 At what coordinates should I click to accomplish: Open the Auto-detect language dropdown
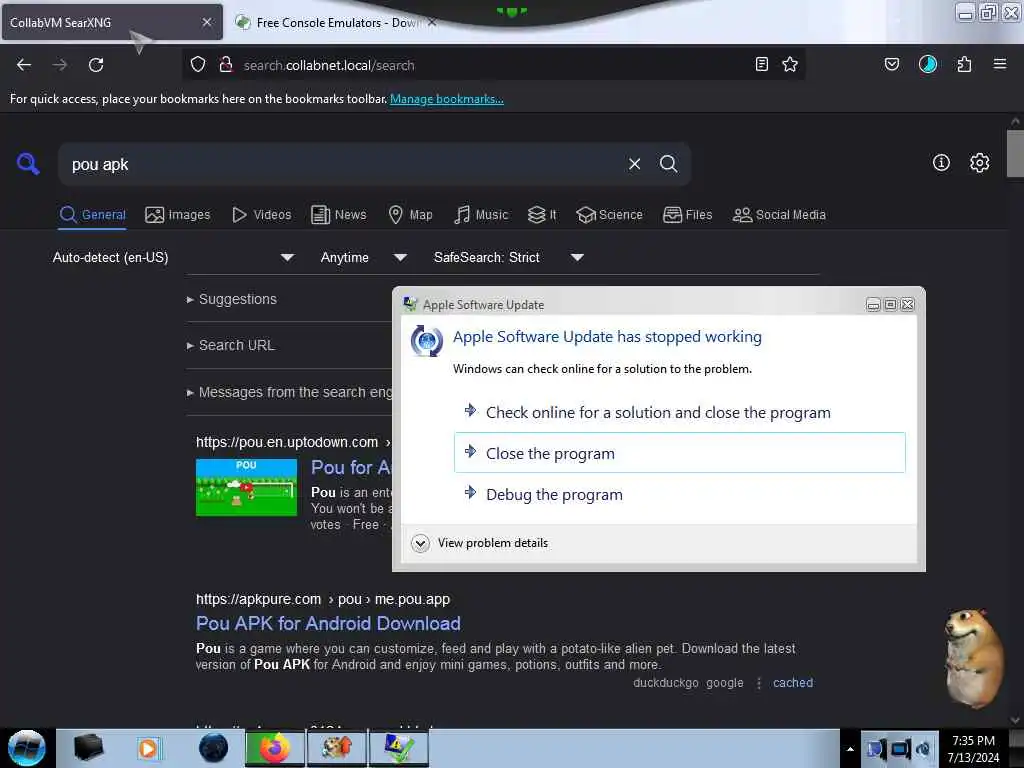(173, 257)
